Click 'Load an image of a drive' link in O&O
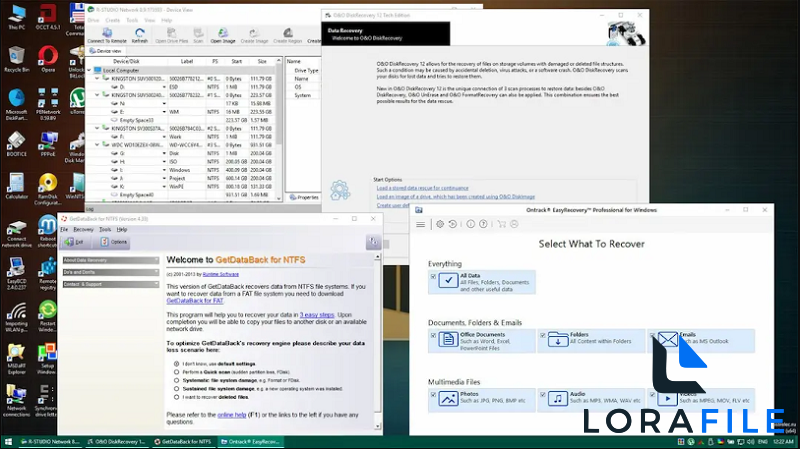The height and width of the screenshot is (449, 800). [456, 197]
